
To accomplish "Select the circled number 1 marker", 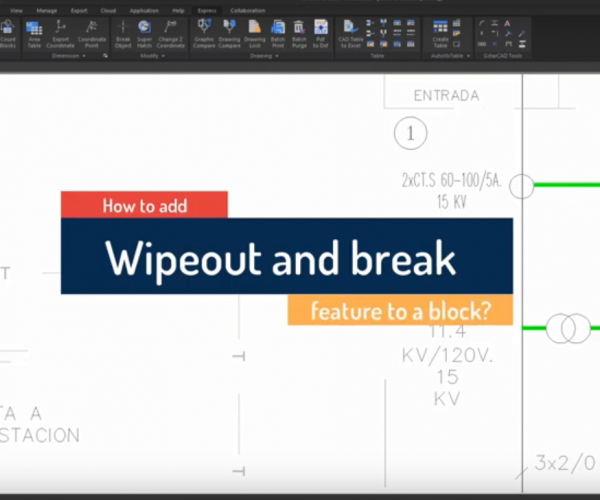I will tap(411, 133).
